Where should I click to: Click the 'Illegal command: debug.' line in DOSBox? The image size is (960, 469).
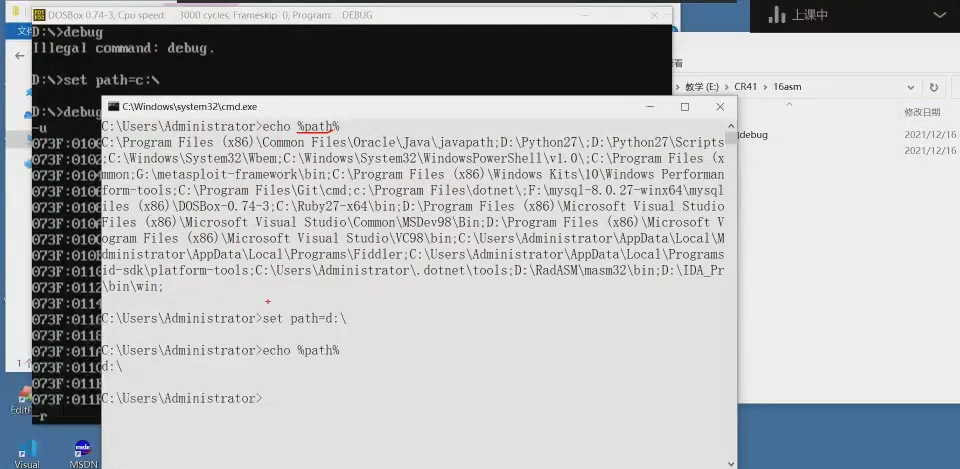[124, 48]
